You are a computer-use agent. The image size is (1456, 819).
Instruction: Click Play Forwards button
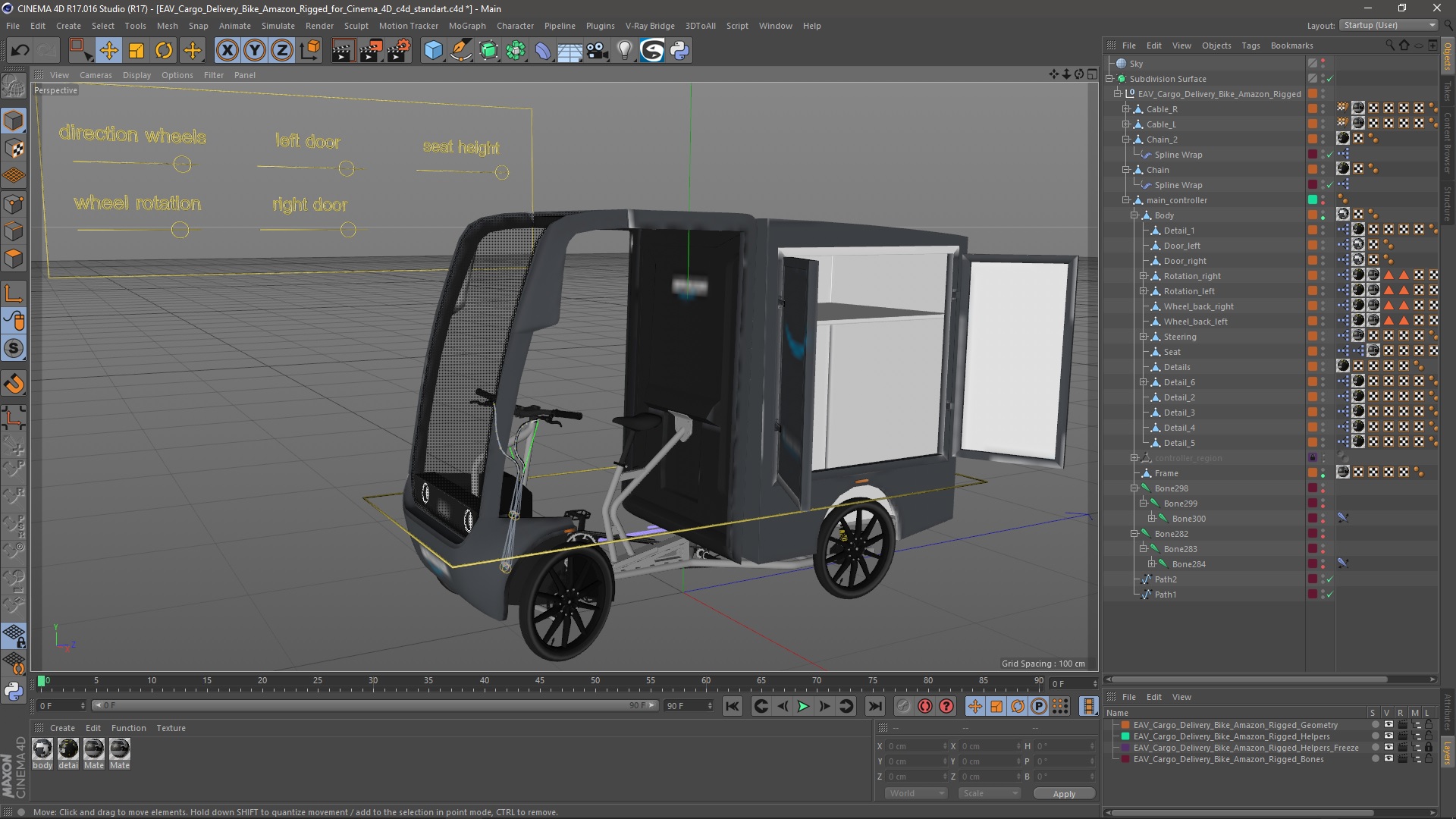(x=803, y=706)
